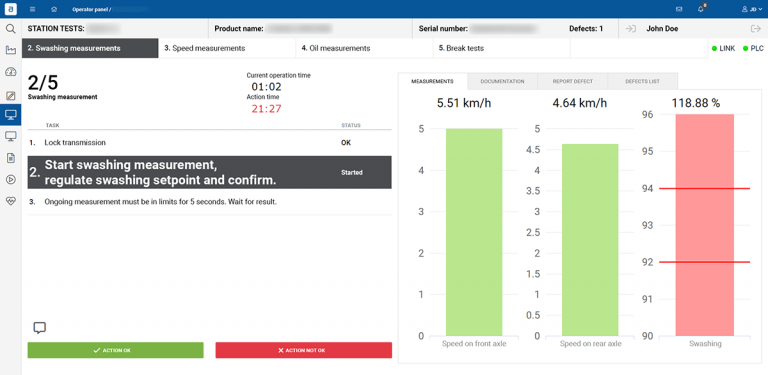This screenshot has height=375, width=768.
Task: Open notifications bell icon
Action: (x=701, y=9)
